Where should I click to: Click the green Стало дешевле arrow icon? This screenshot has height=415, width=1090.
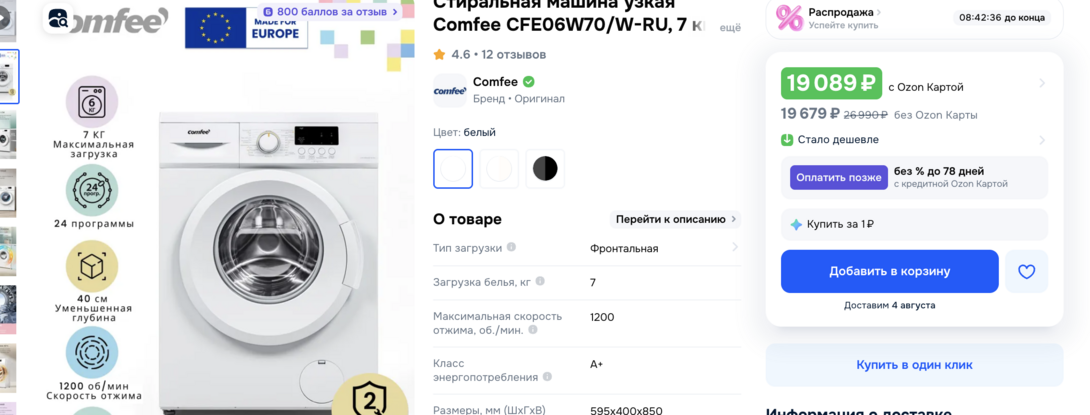coord(787,140)
